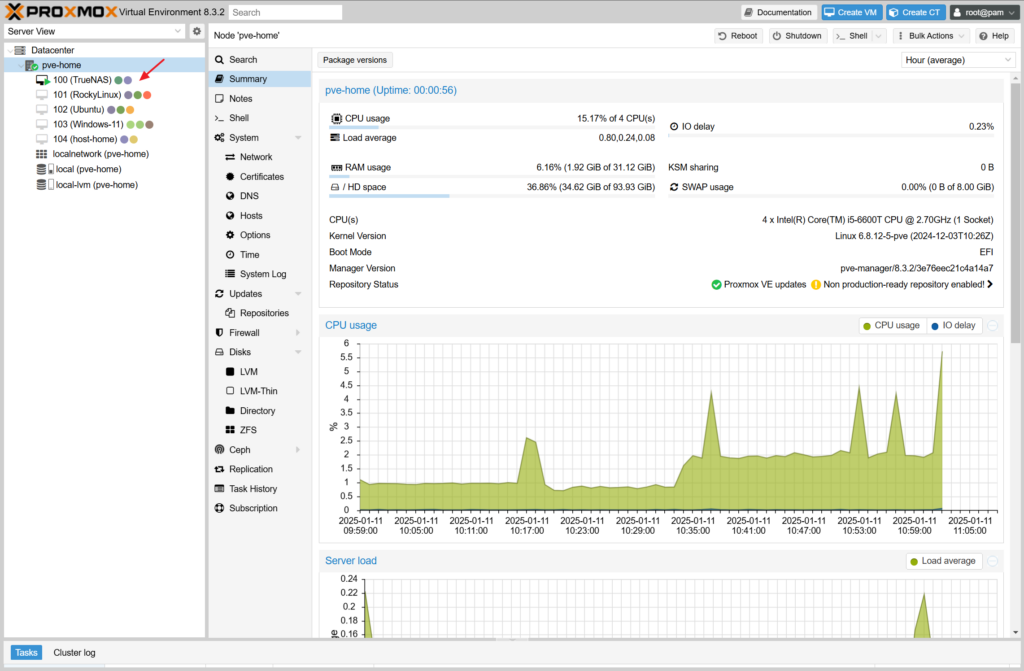Click the top Search input field

coord(285,13)
